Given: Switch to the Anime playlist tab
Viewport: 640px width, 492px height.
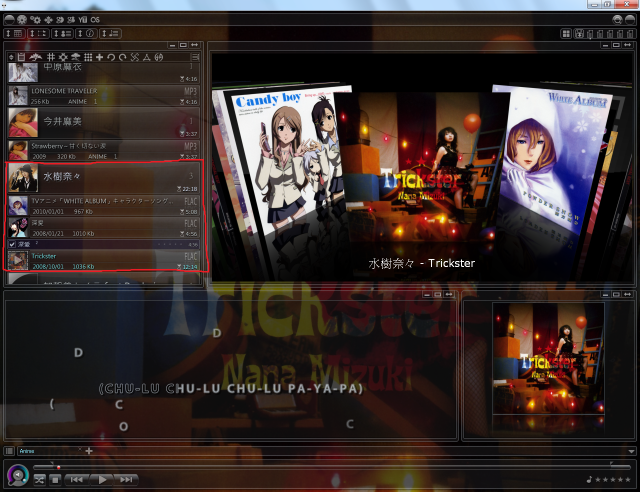Looking at the screenshot, I should pyautogui.click(x=50, y=451).
